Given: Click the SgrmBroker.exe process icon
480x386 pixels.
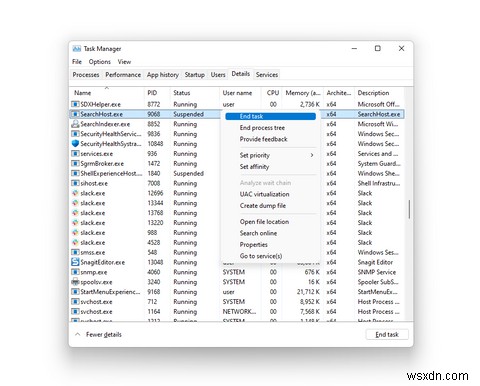Looking at the screenshot, I should (x=75, y=164).
